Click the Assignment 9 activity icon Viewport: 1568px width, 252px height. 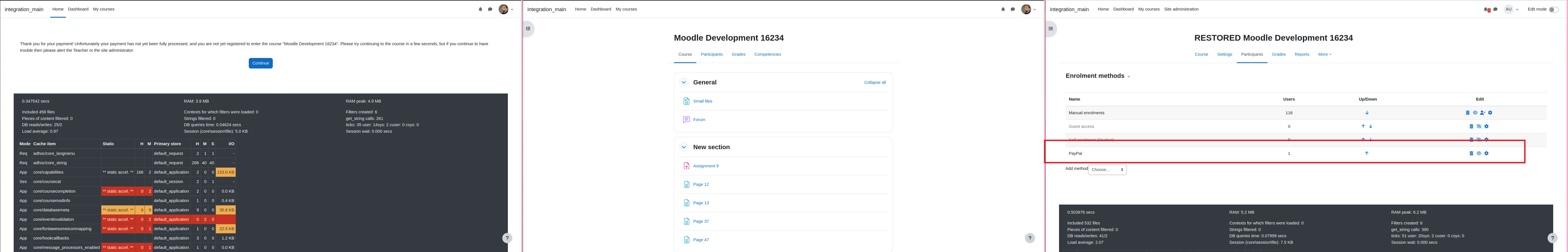click(x=686, y=166)
